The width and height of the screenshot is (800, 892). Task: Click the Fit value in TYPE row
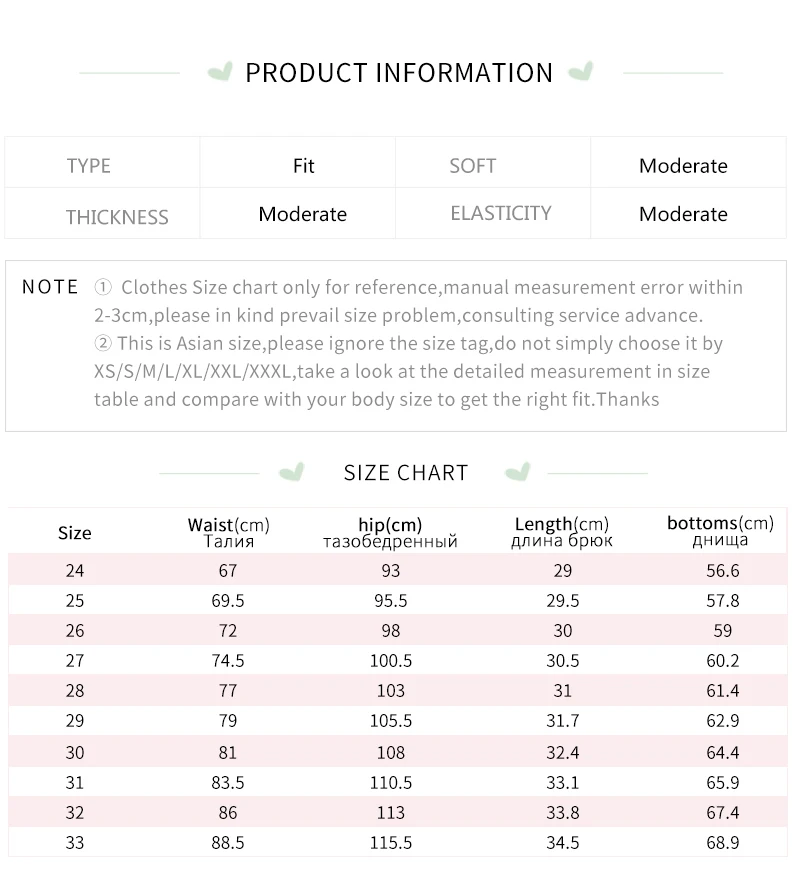coord(303,166)
